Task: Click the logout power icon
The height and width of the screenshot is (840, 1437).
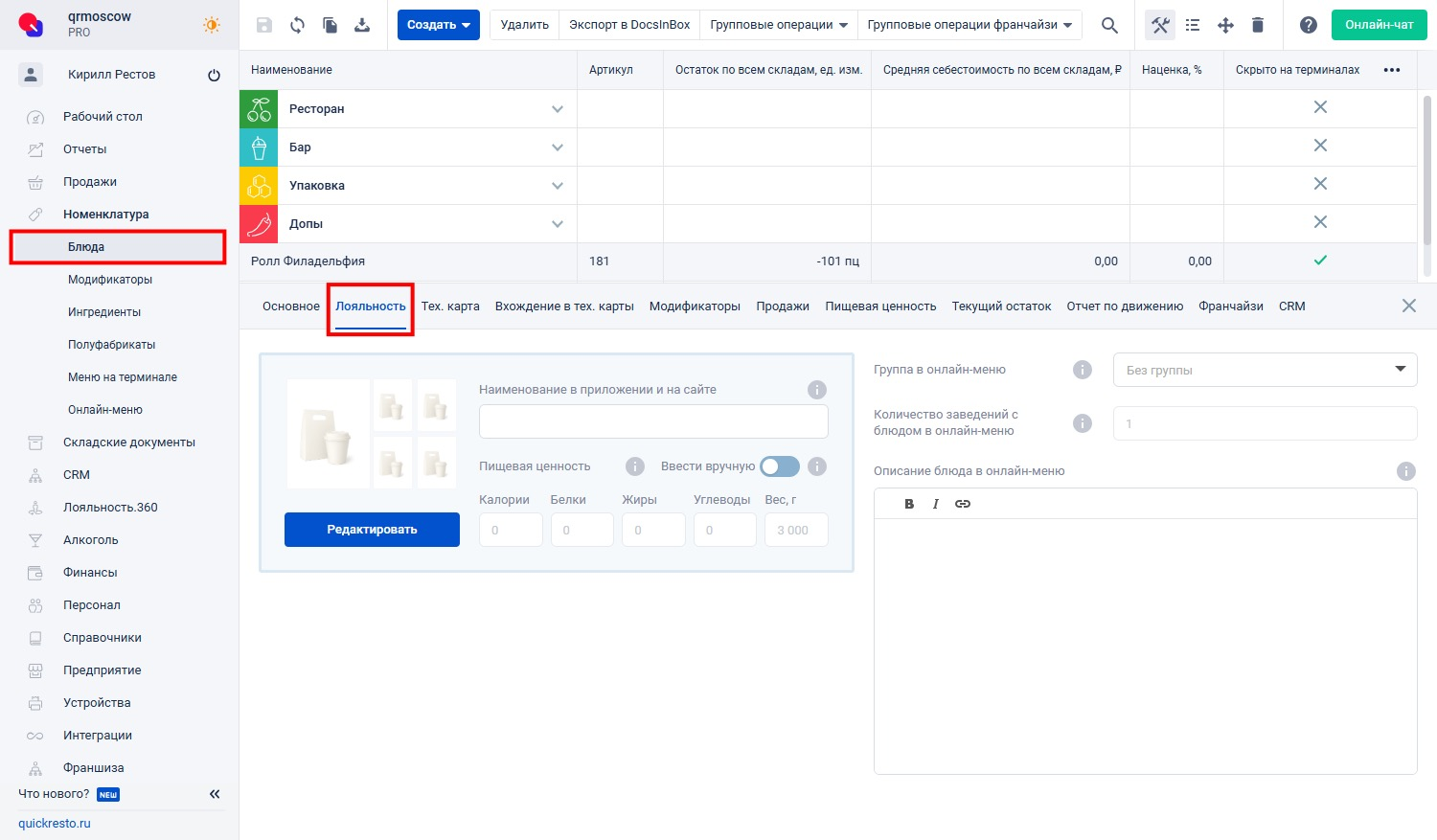Action: [x=214, y=75]
